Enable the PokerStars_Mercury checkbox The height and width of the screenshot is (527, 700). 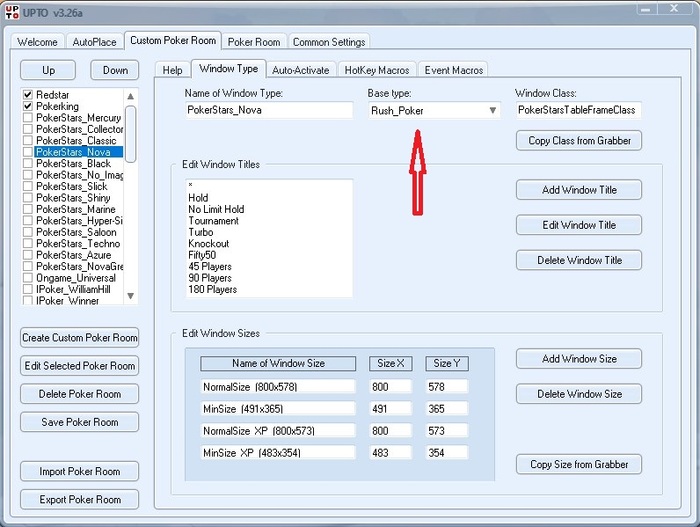(x=28, y=118)
